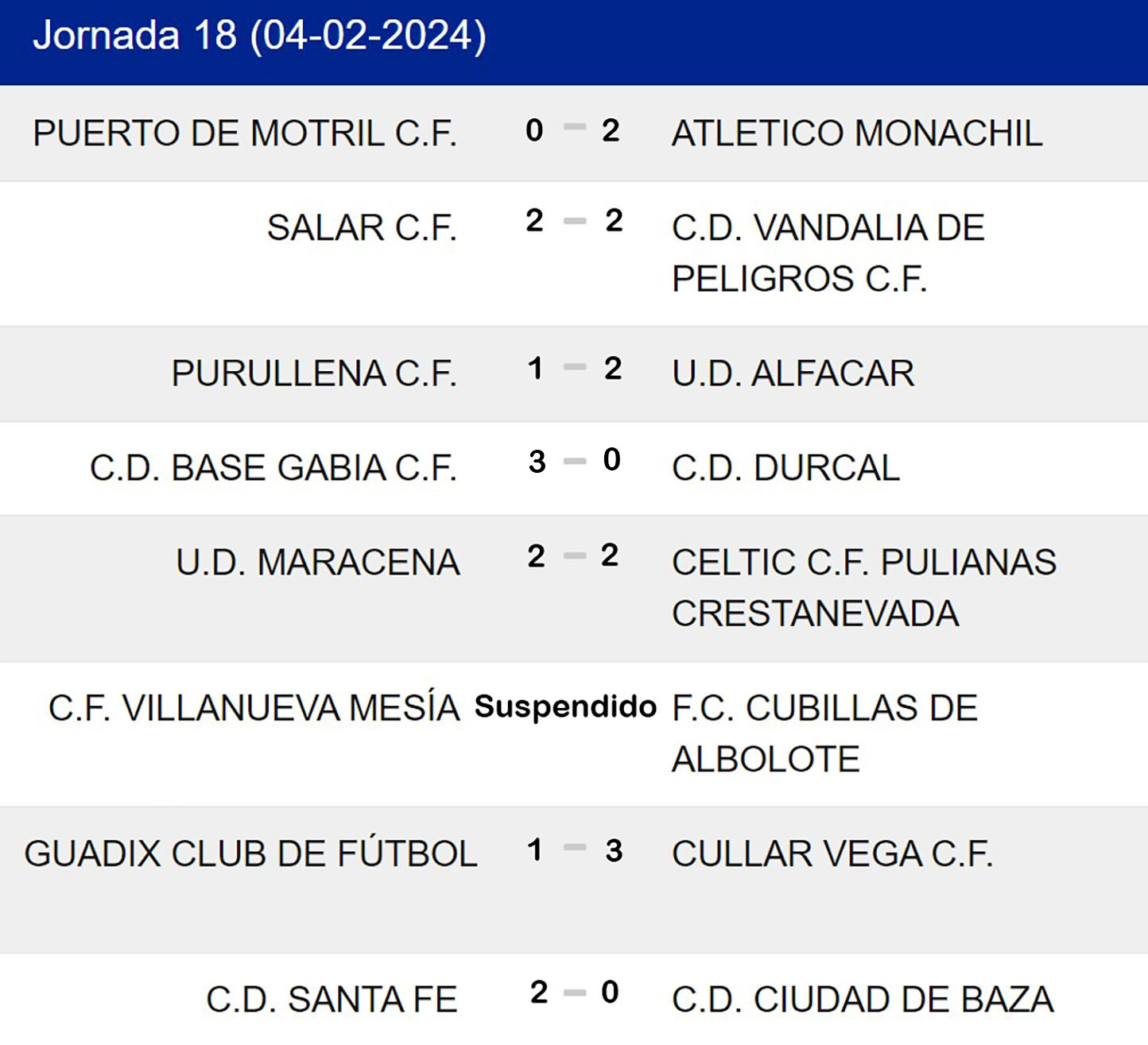
Task: Click the CULLAR VEGA C.F. team name
Action: click(832, 854)
